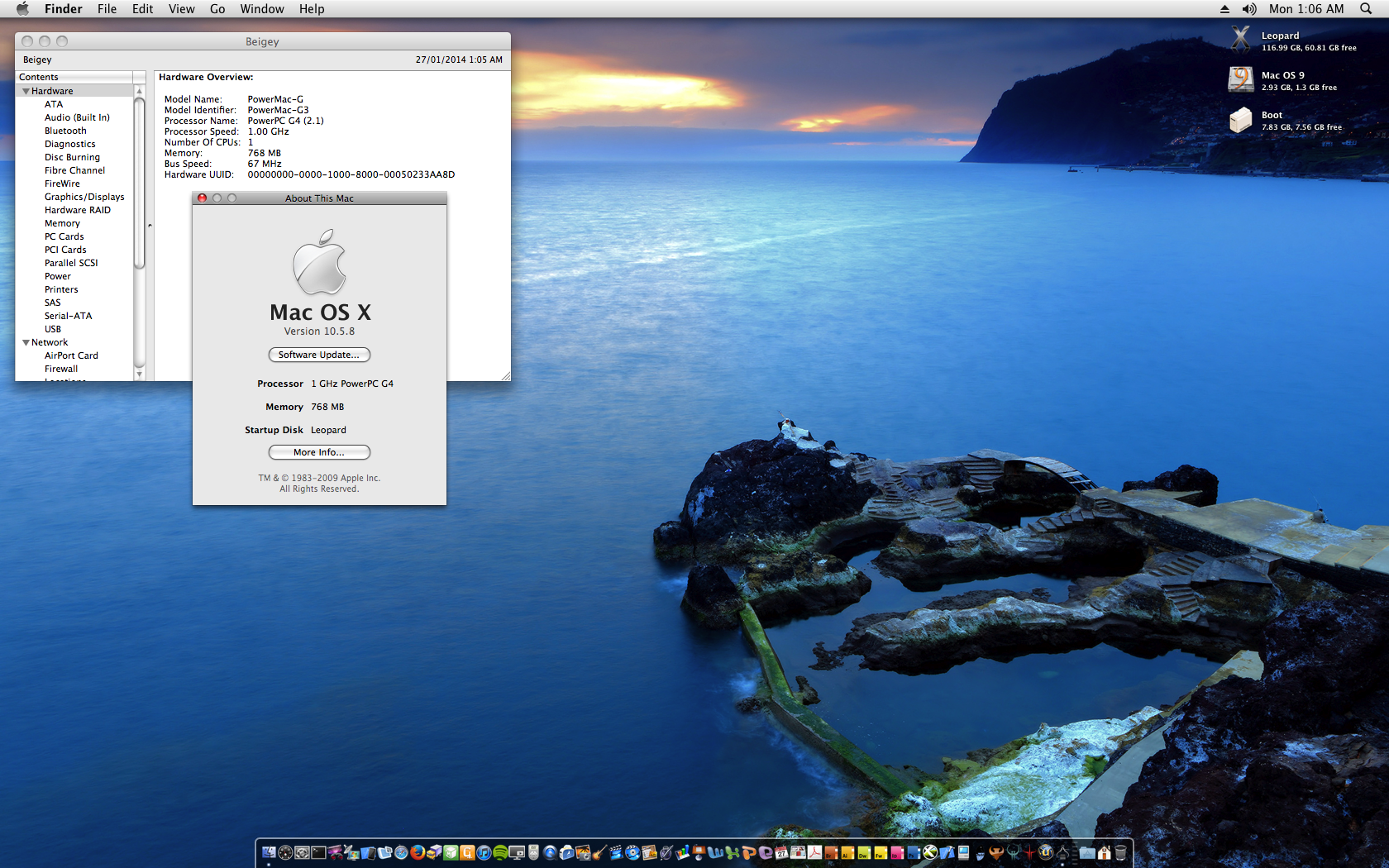This screenshot has height=868, width=1389.
Task: Open iCal calendar icon in Dock
Action: [x=781, y=852]
